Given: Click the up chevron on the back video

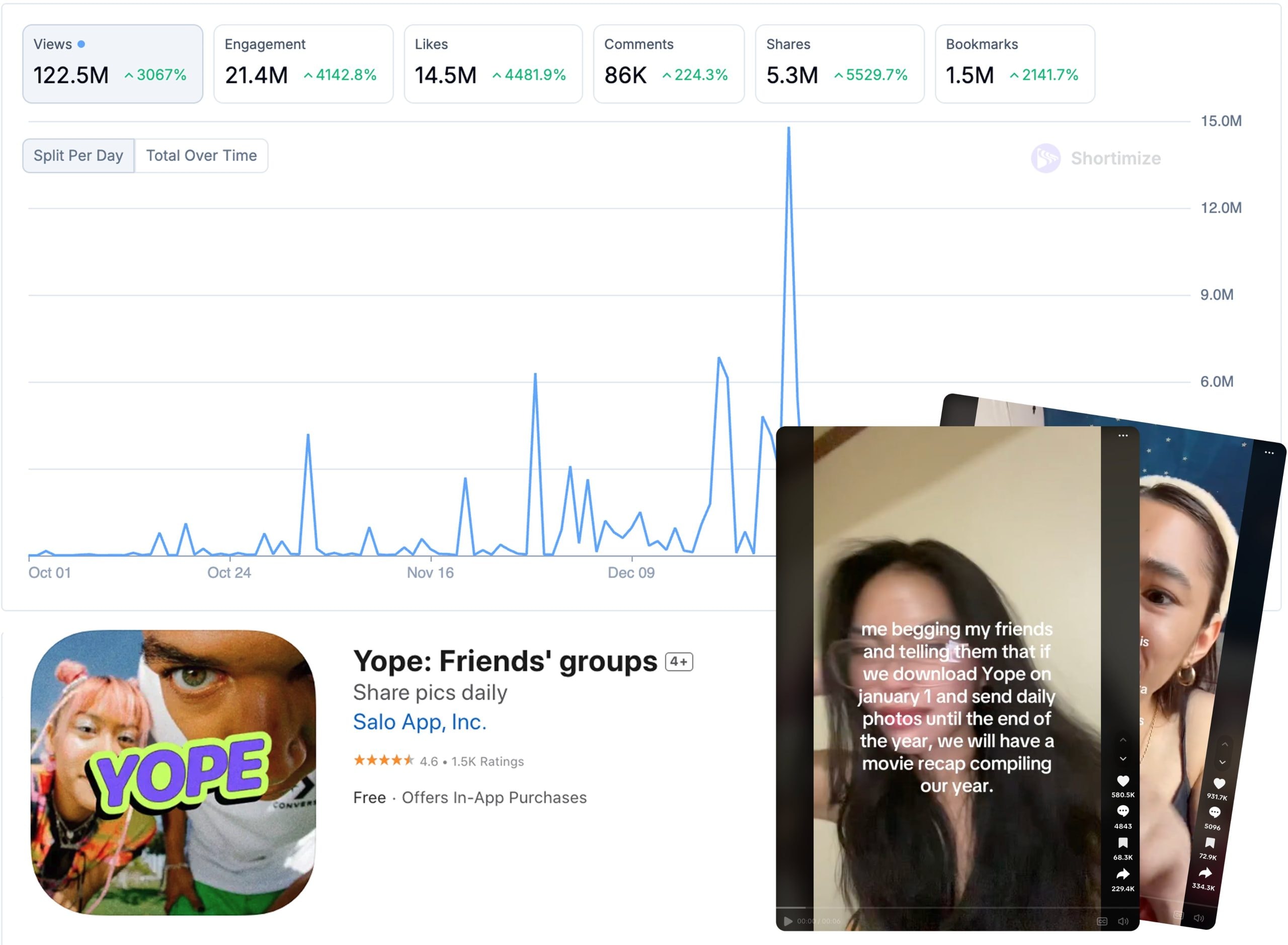Looking at the screenshot, I should point(1224,744).
